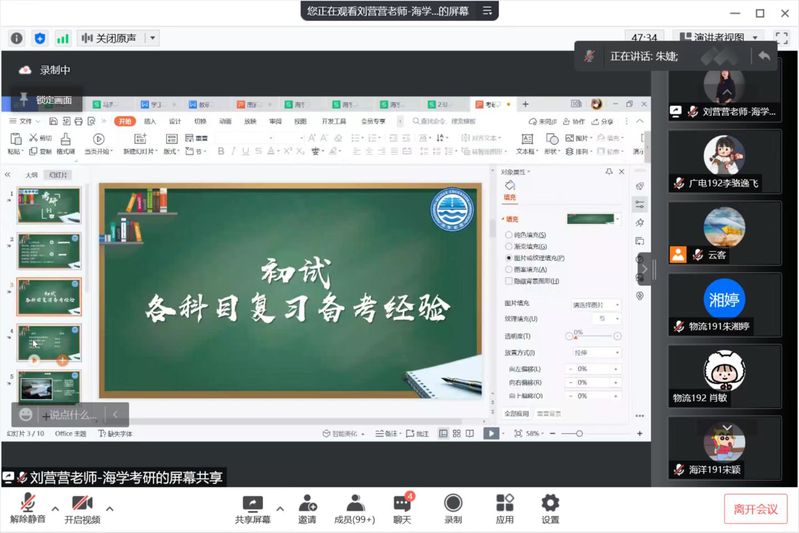Click status bar slideshow play button
The width and height of the screenshot is (799, 533).
point(491,434)
